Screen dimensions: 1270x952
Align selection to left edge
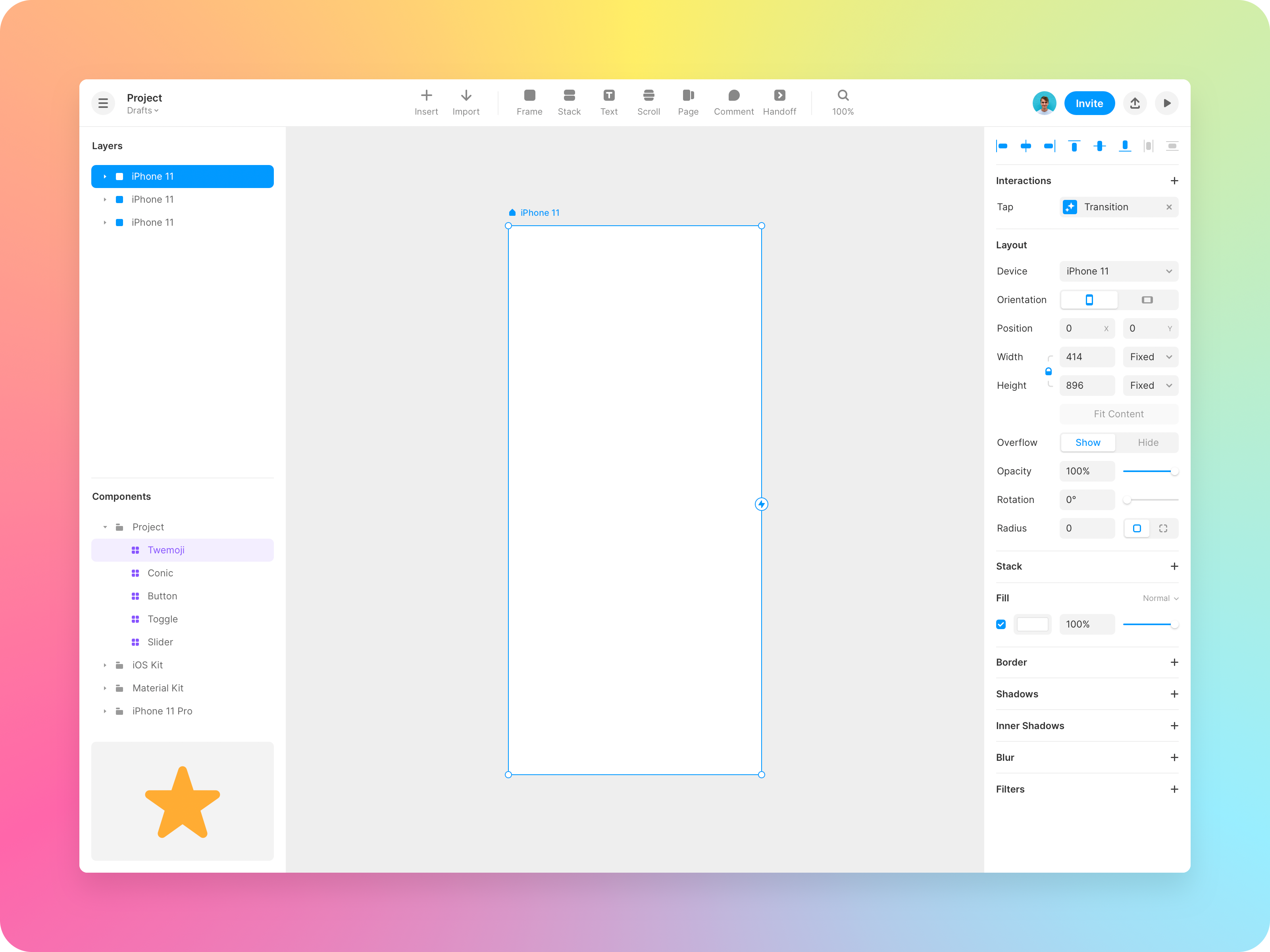(1002, 146)
